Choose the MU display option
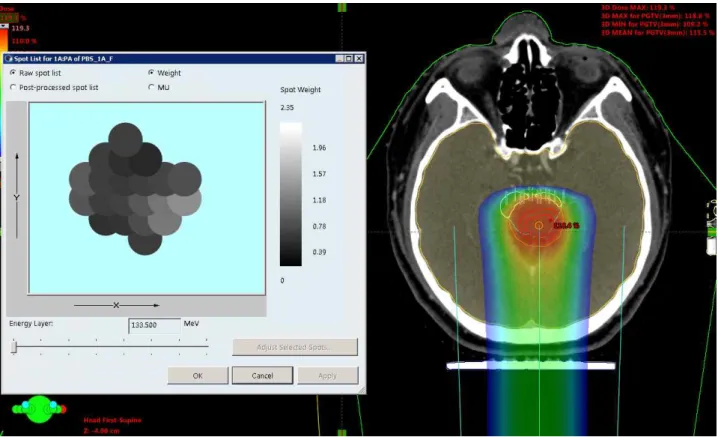 pyautogui.click(x=151, y=87)
